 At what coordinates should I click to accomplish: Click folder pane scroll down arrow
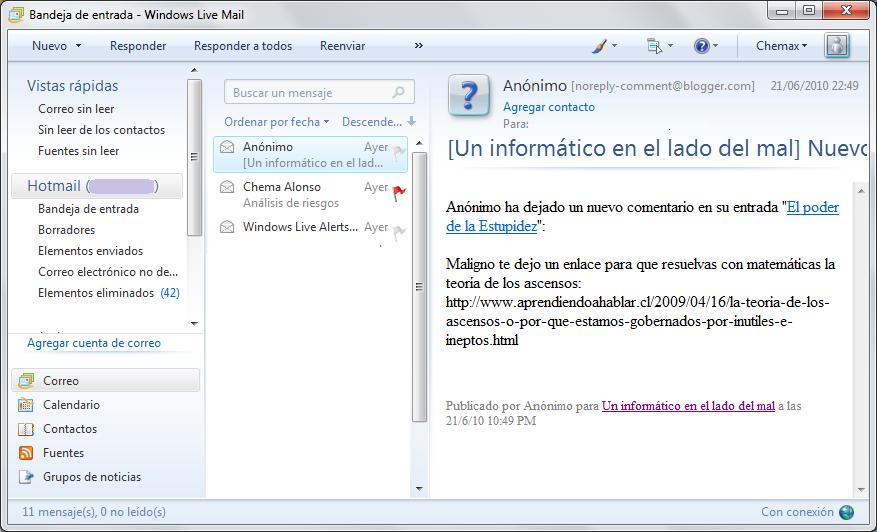[194, 323]
